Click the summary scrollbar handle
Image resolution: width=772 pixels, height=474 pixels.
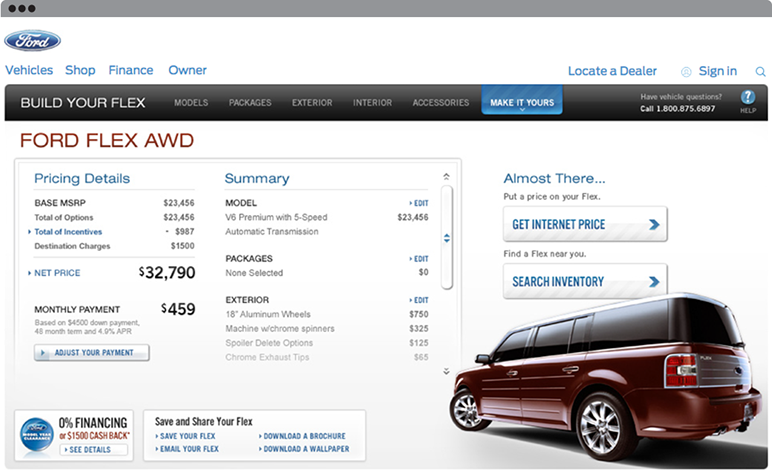(x=446, y=238)
